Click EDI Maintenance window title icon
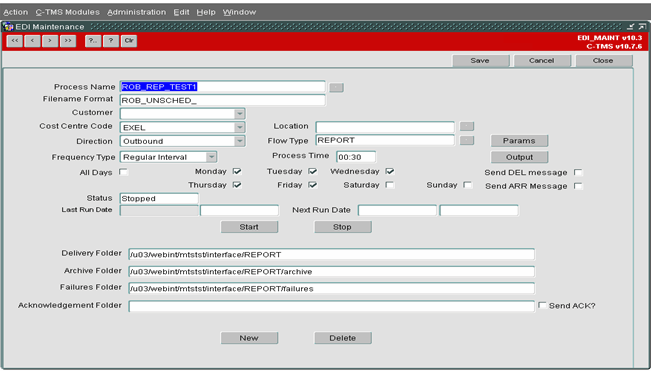This screenshot has height=371, width=651. 8,27
